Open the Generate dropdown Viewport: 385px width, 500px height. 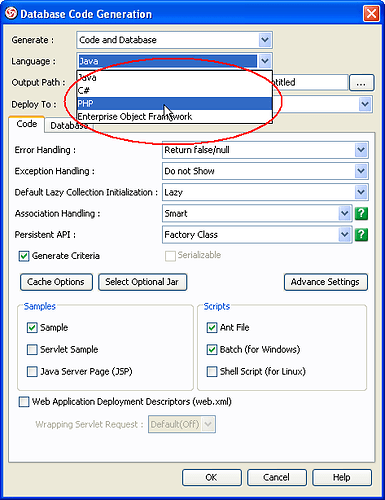(x=174, y=40)
